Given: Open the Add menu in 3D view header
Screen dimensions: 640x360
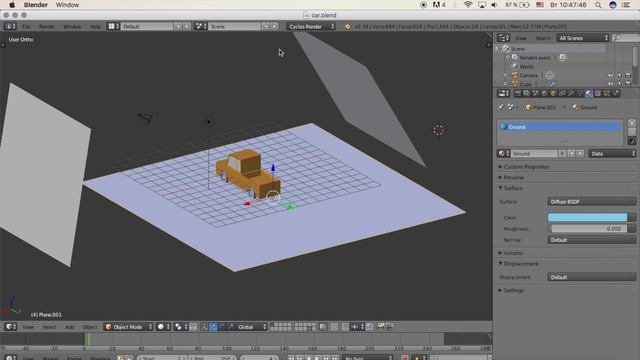Looking at the screenshot, I should (70, 327).
